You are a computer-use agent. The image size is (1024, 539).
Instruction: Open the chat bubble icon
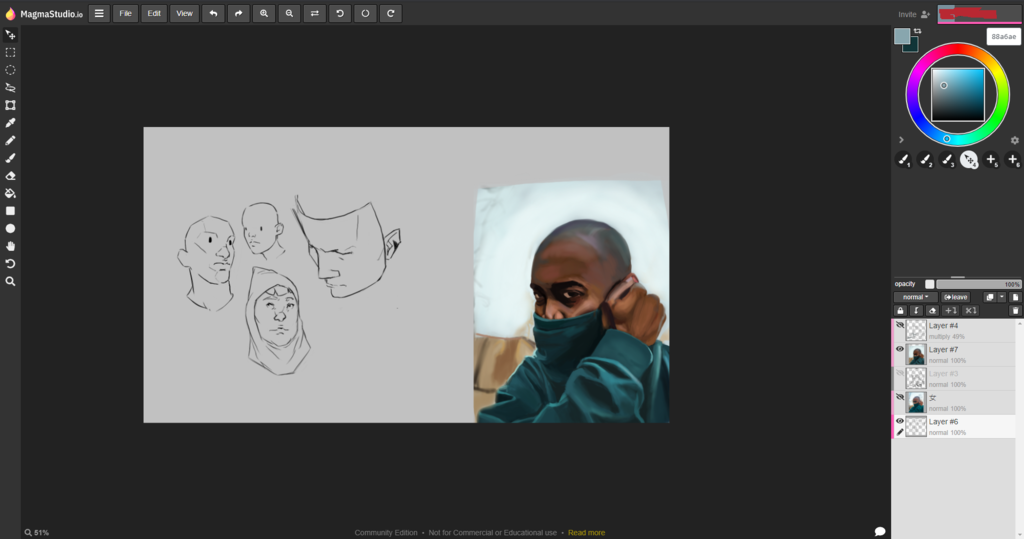(880, 531)
